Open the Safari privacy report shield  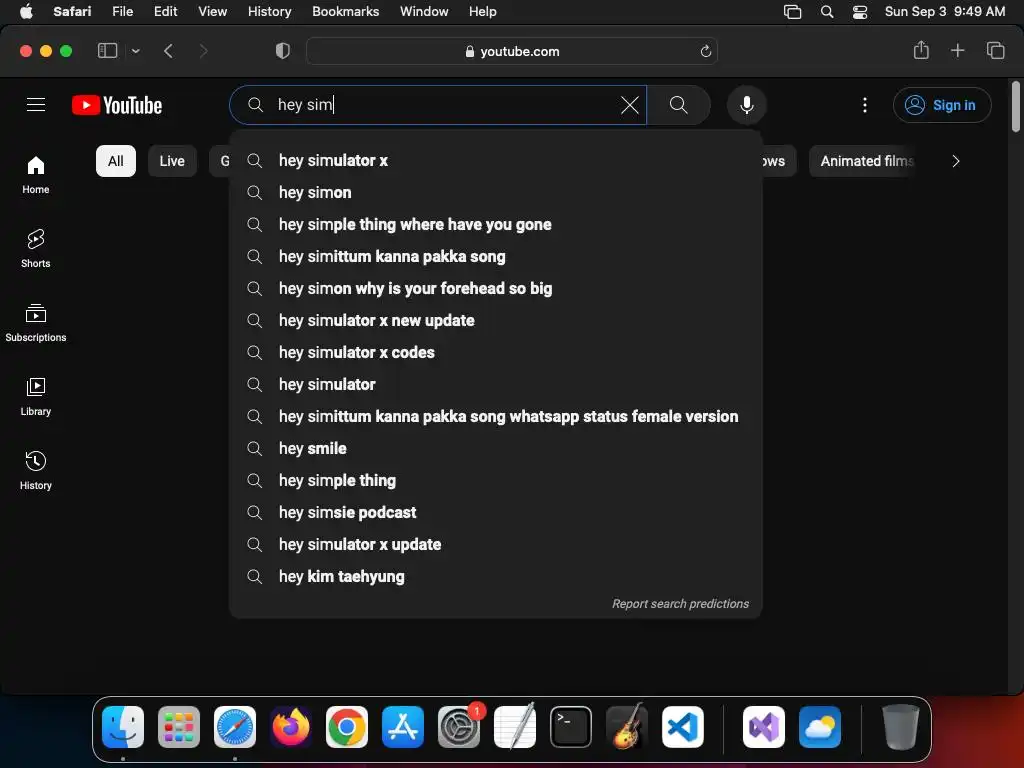click(283, 51)
